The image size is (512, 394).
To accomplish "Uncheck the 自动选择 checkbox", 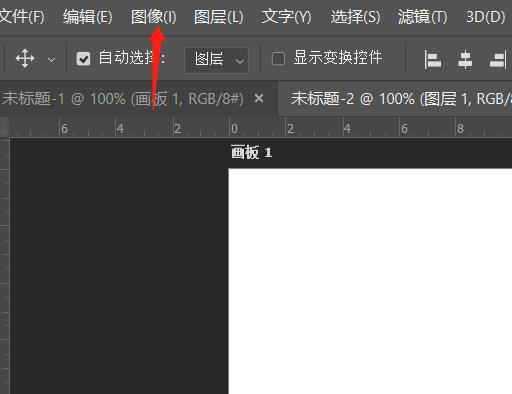I will coord(83,59).
